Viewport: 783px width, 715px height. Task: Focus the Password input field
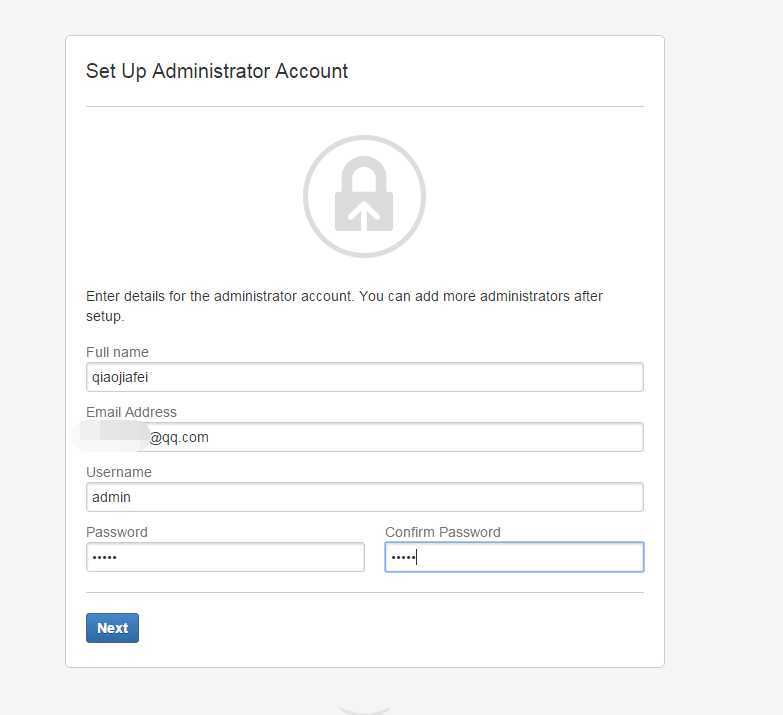[x=225, y=557]
